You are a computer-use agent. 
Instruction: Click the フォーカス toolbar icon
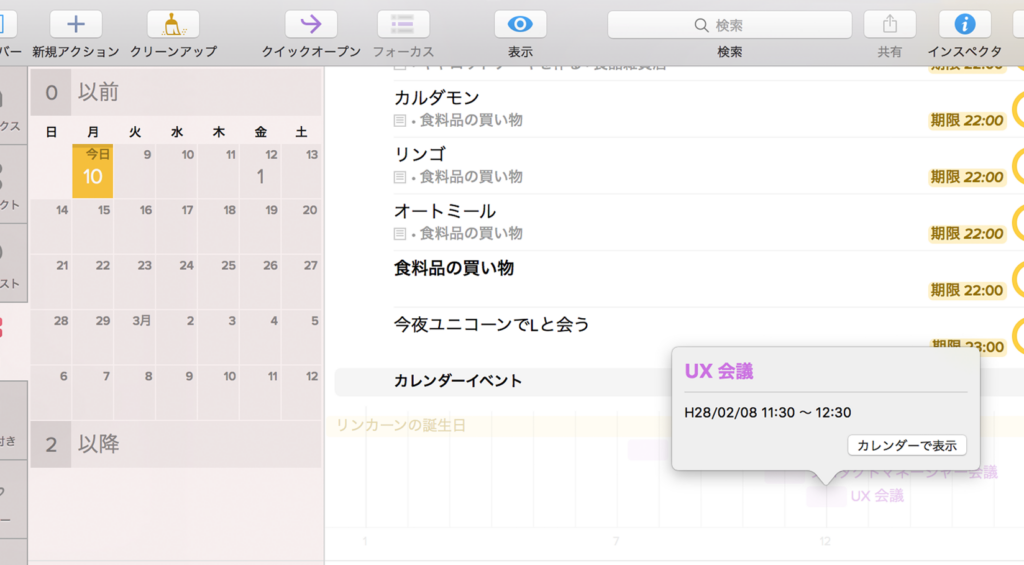[403, 24]
